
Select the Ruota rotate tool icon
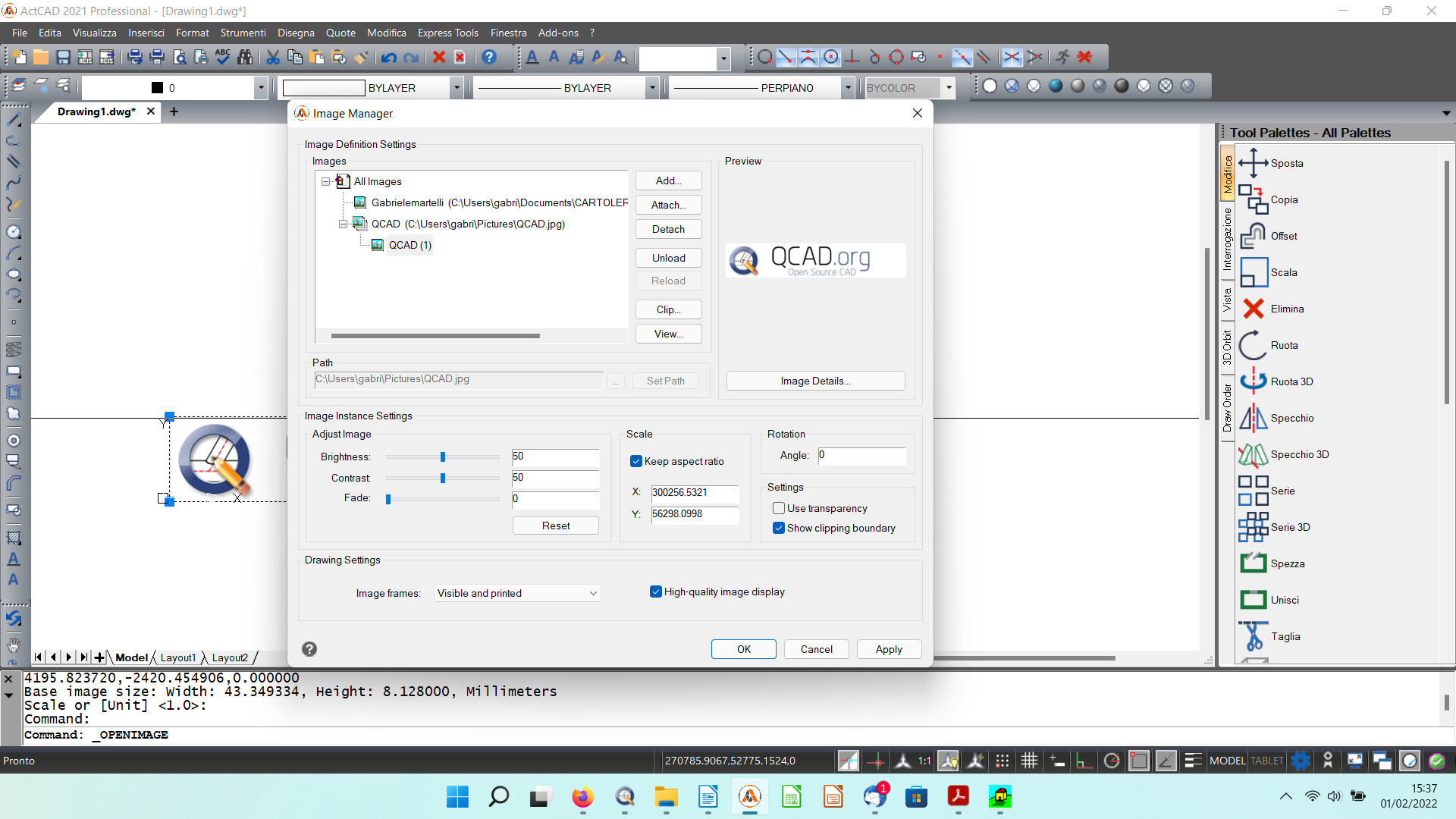point(1253,345)
